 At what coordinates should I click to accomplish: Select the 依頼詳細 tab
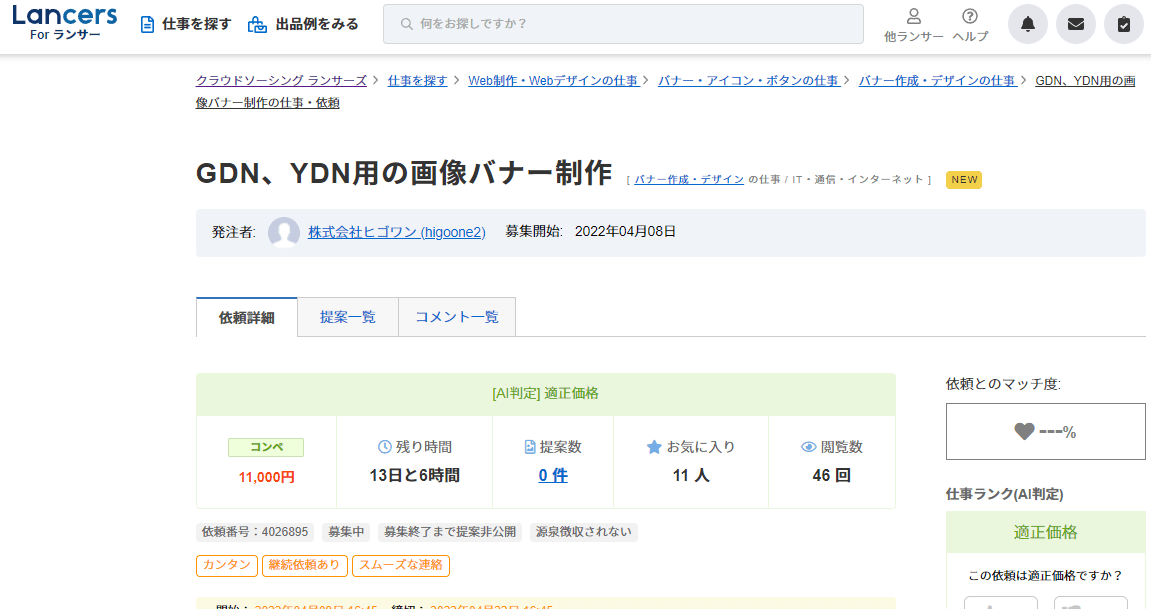[246, 318]
